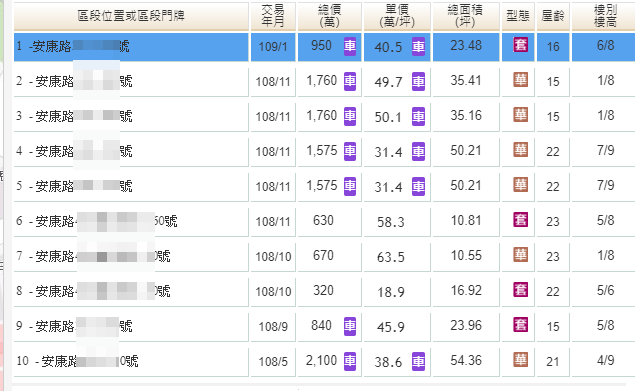This screenshot has width=635, height=391.
Task: Click the 109/1 transaction date cell
Action: (x=273, y=47)
